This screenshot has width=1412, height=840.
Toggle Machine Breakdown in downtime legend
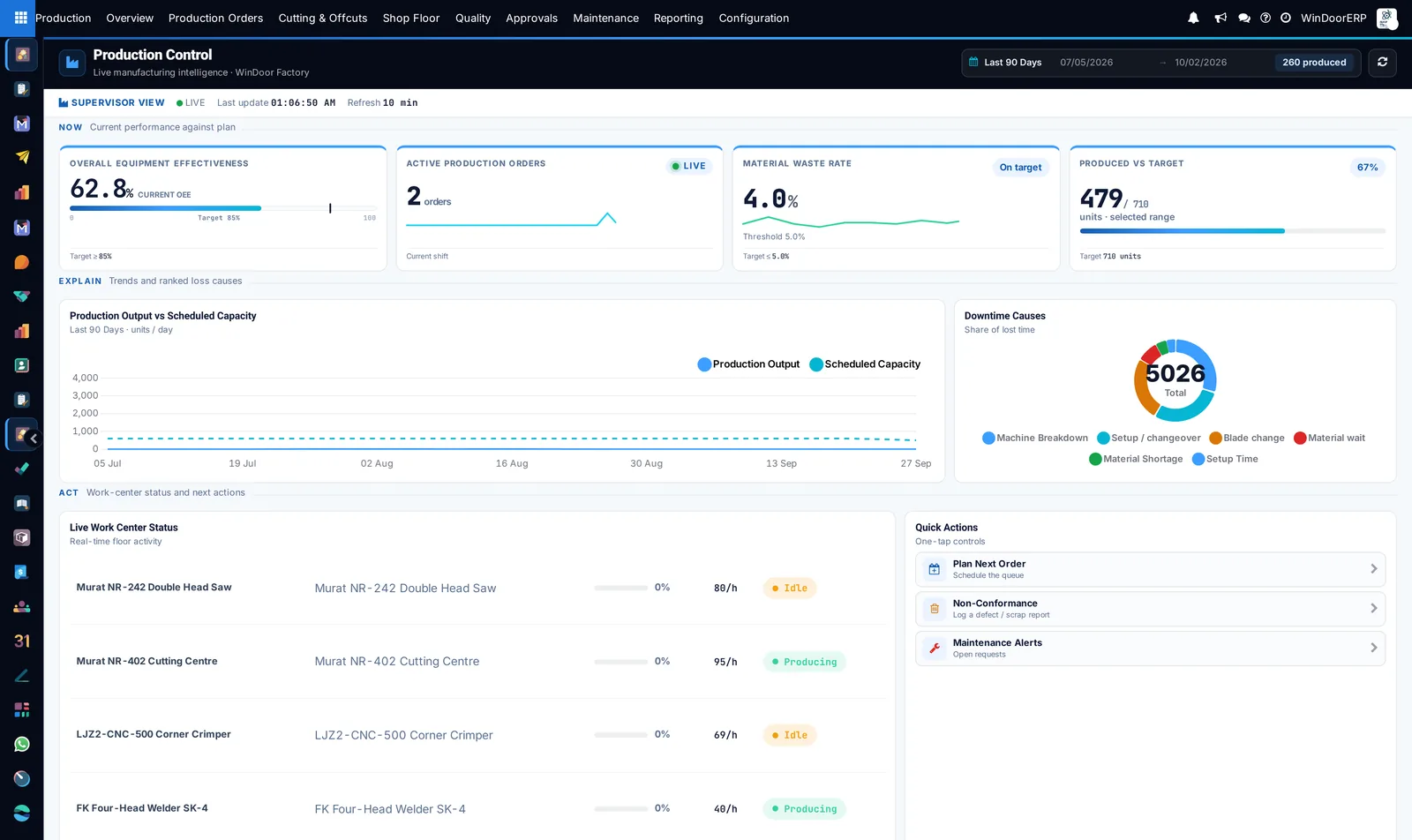click(x=1035, y=438)
